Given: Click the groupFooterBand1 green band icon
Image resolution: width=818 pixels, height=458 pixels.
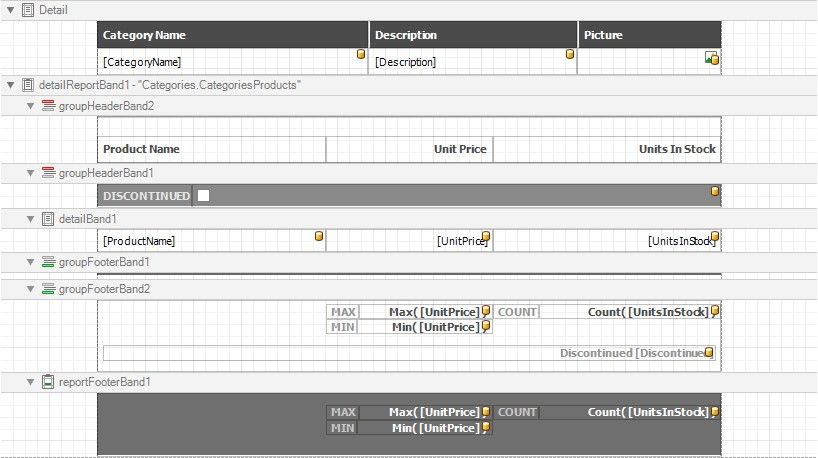Looking at the screenshot, I should tap(48, 262).
